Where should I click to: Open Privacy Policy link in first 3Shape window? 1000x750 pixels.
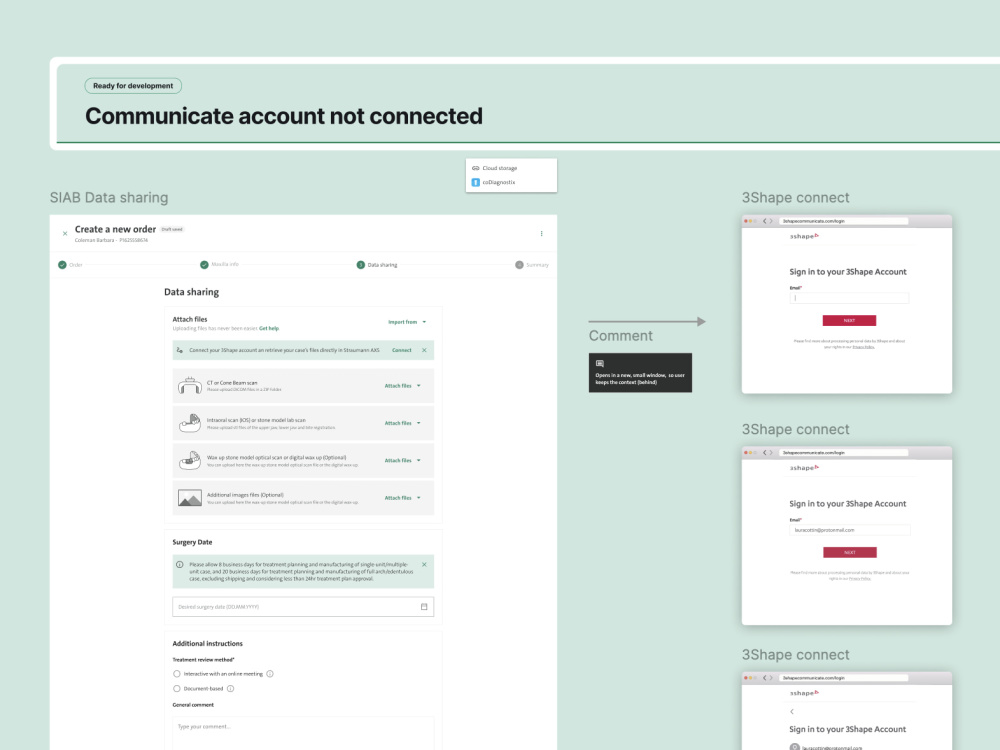(863, 347)
